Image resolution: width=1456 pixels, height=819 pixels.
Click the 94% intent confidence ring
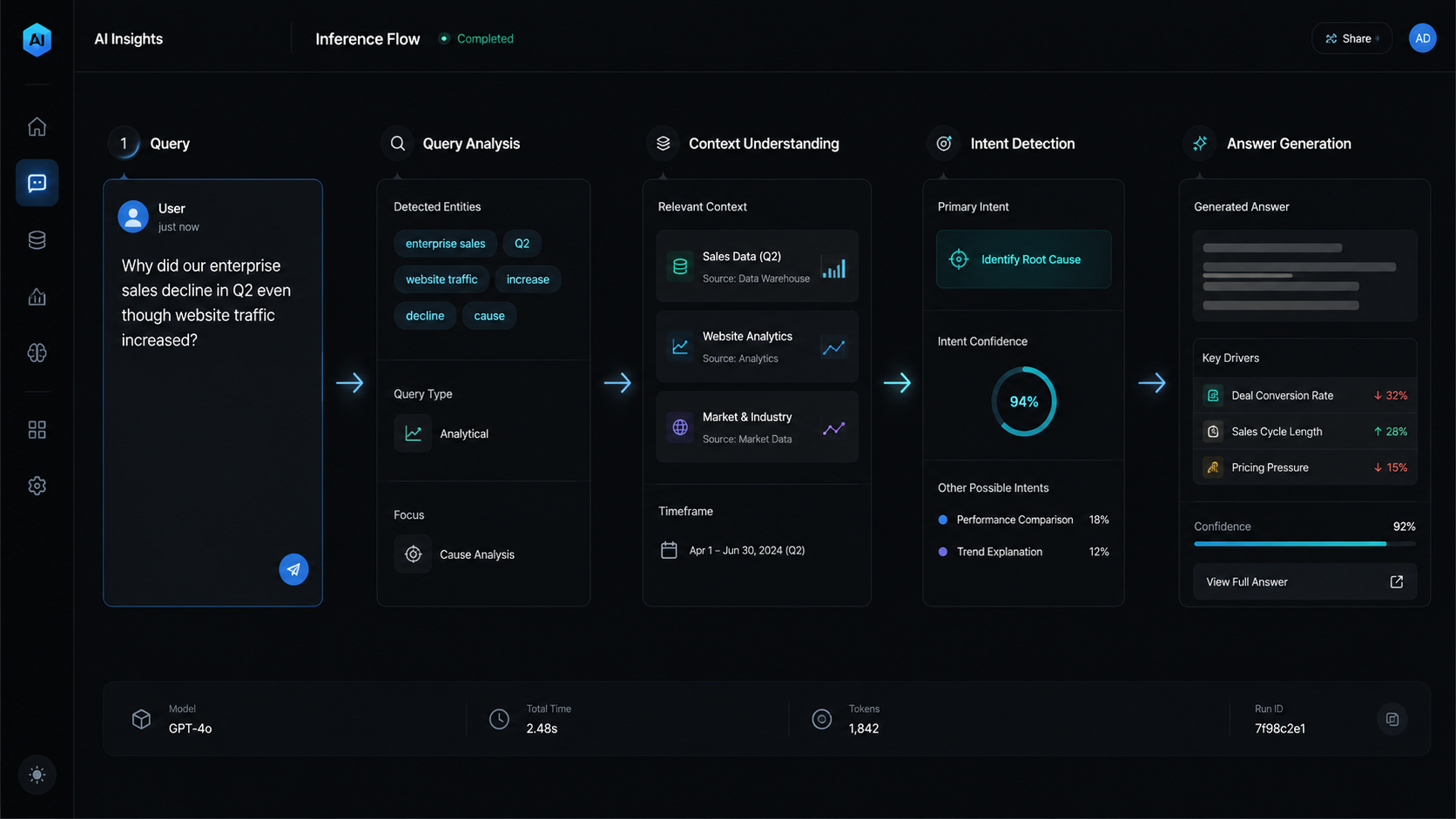tap(1024, 401)
